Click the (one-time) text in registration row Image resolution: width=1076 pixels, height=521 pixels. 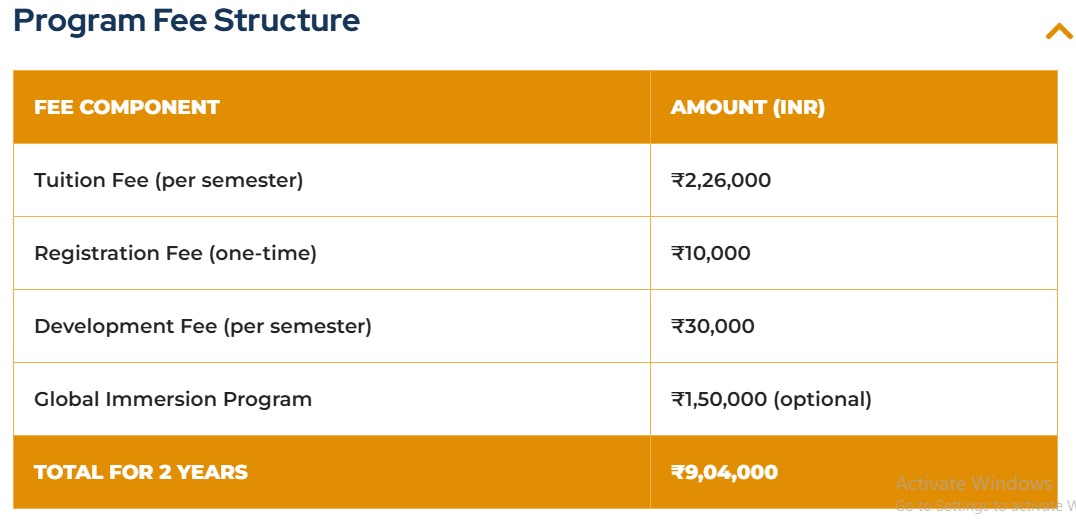[262, 254]
